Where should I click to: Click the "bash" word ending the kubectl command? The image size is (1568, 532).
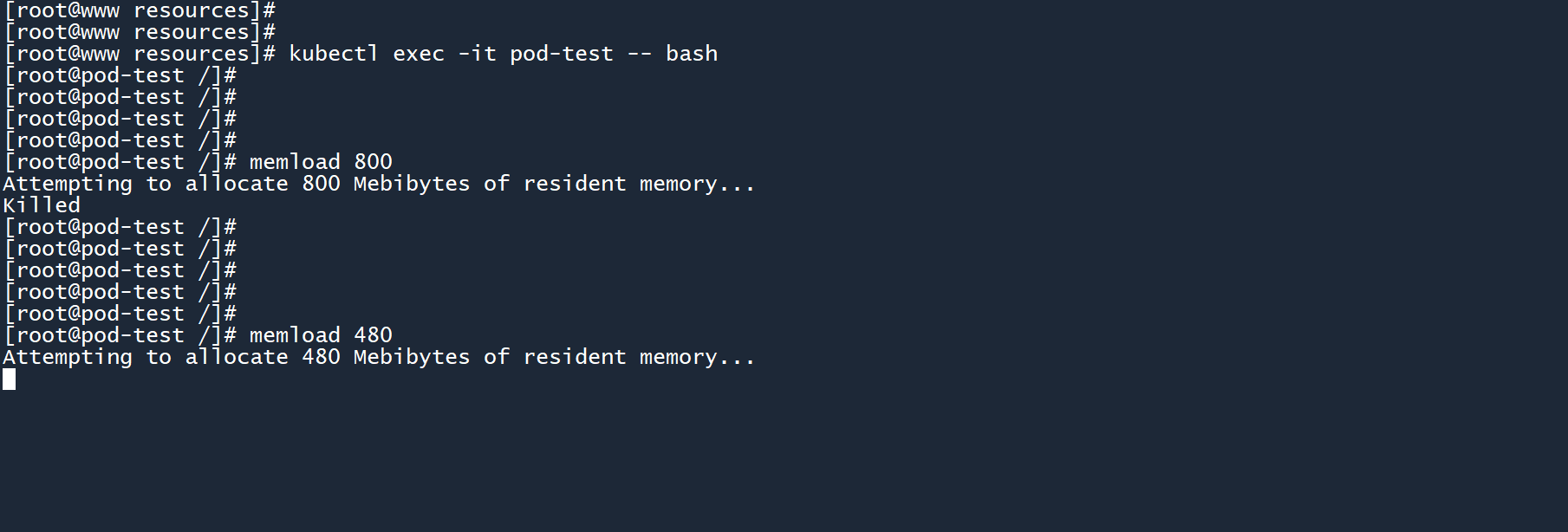click(x=692, y=54)
